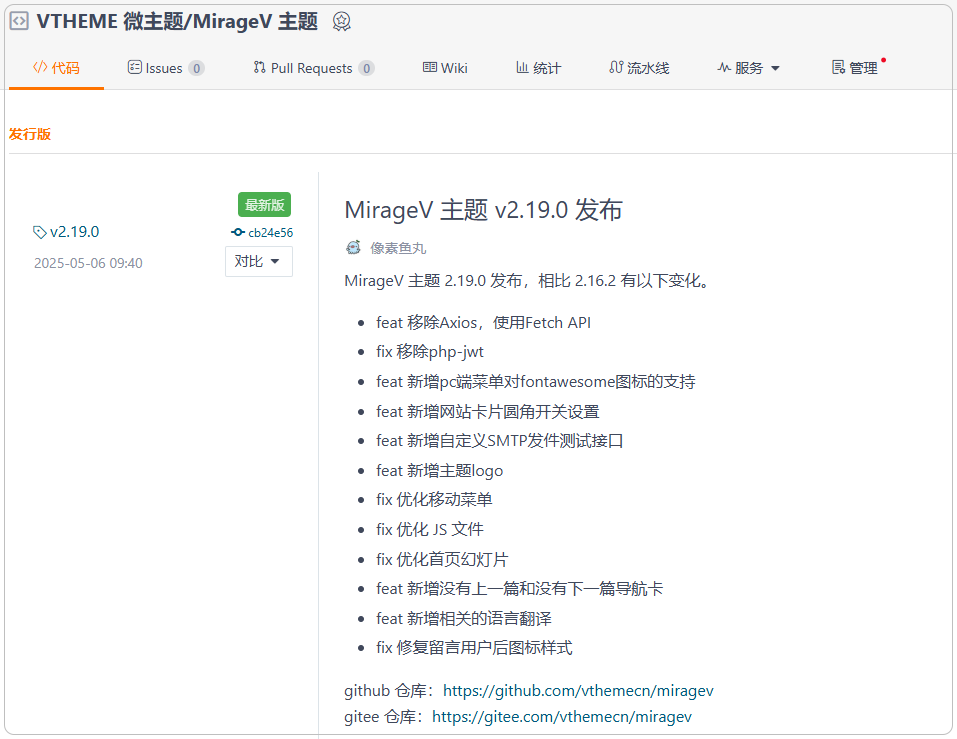
Task: Click the line 'fix 优化移动菜单'
Action: tap(435, 499)
